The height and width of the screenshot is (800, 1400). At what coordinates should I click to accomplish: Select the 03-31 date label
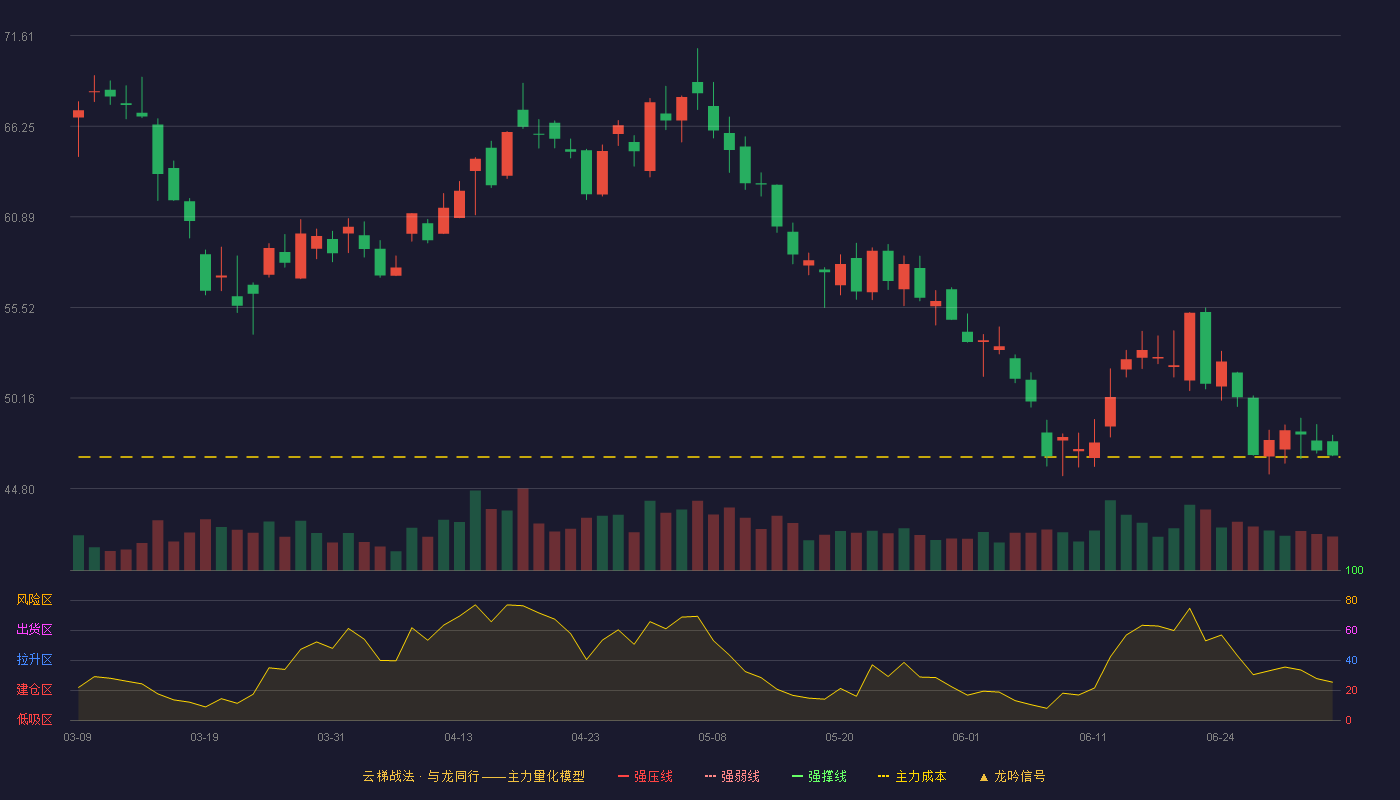[331, 737]
